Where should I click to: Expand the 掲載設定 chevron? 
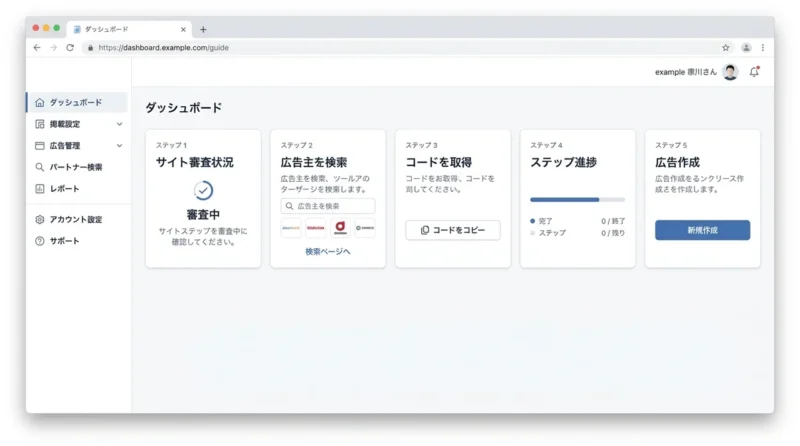(x=119, y=124)
